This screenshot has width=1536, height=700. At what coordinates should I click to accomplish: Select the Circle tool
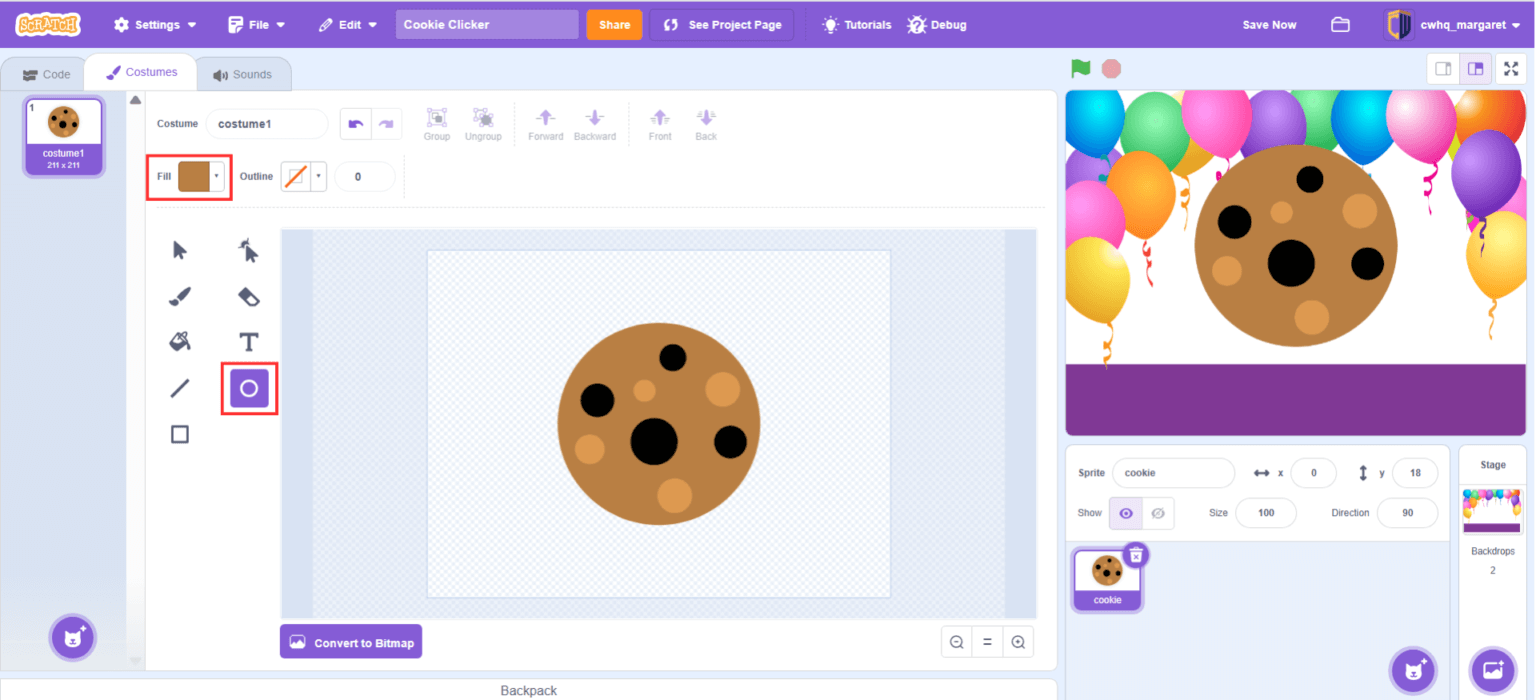click(x=249, y=388)
